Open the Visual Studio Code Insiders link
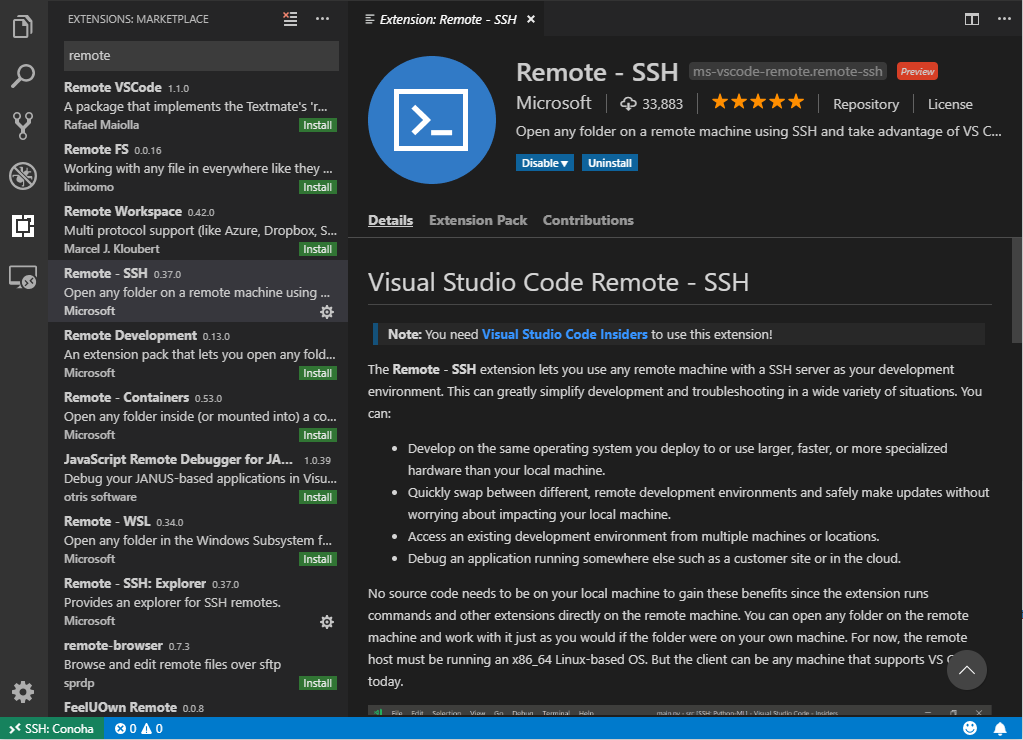Viewport: 1023px width, 740px height. (x=564, y=334)
